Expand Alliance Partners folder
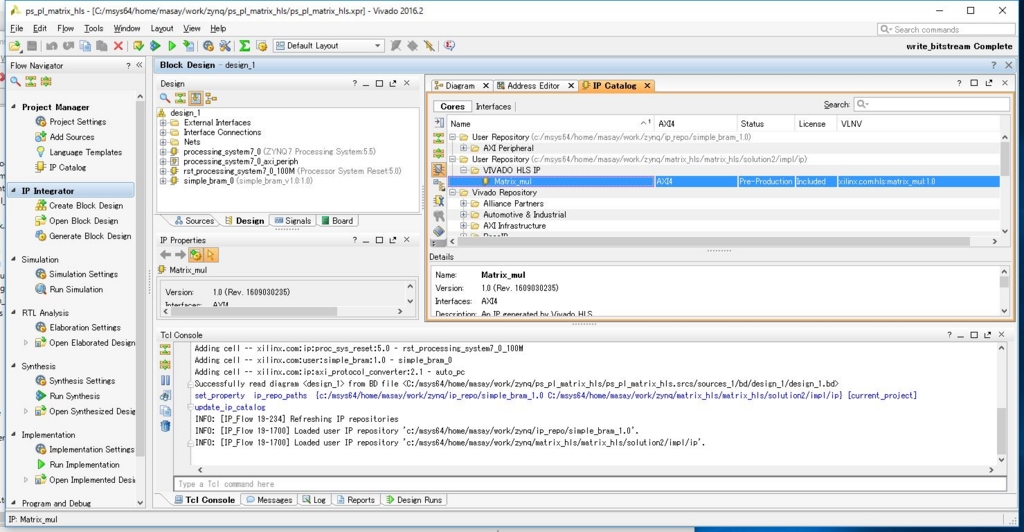1024x532 pixels. 464,204
